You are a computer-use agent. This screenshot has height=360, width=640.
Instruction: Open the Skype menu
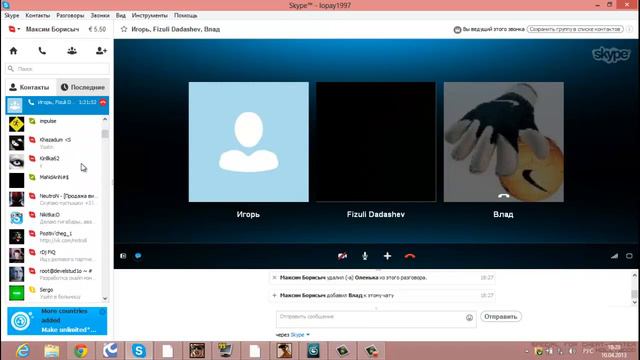pyautogui.click(x=12, y=16)
